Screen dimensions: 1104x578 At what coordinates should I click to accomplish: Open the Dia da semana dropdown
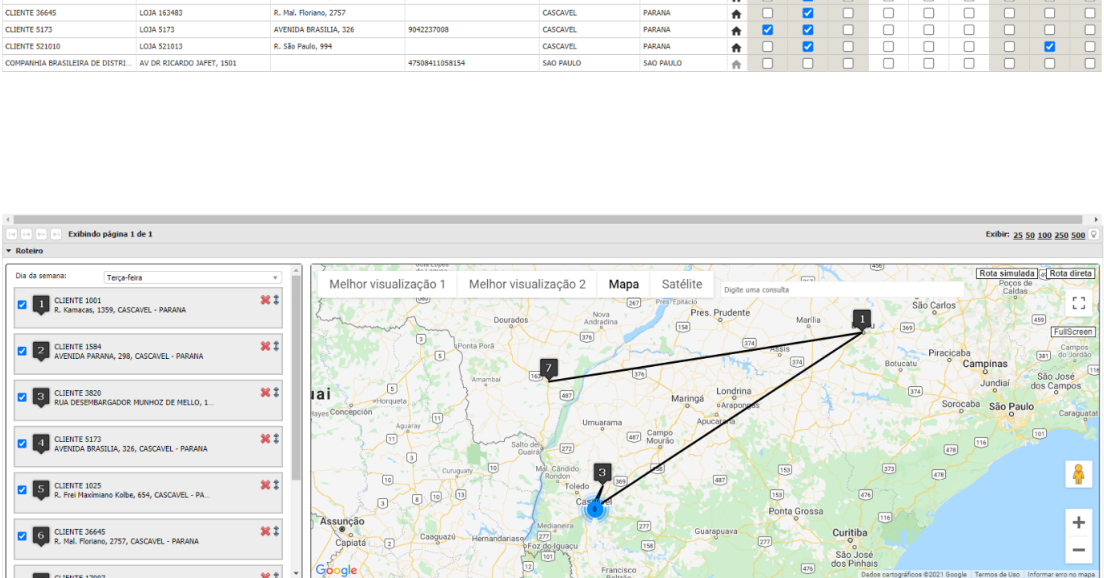192,277
